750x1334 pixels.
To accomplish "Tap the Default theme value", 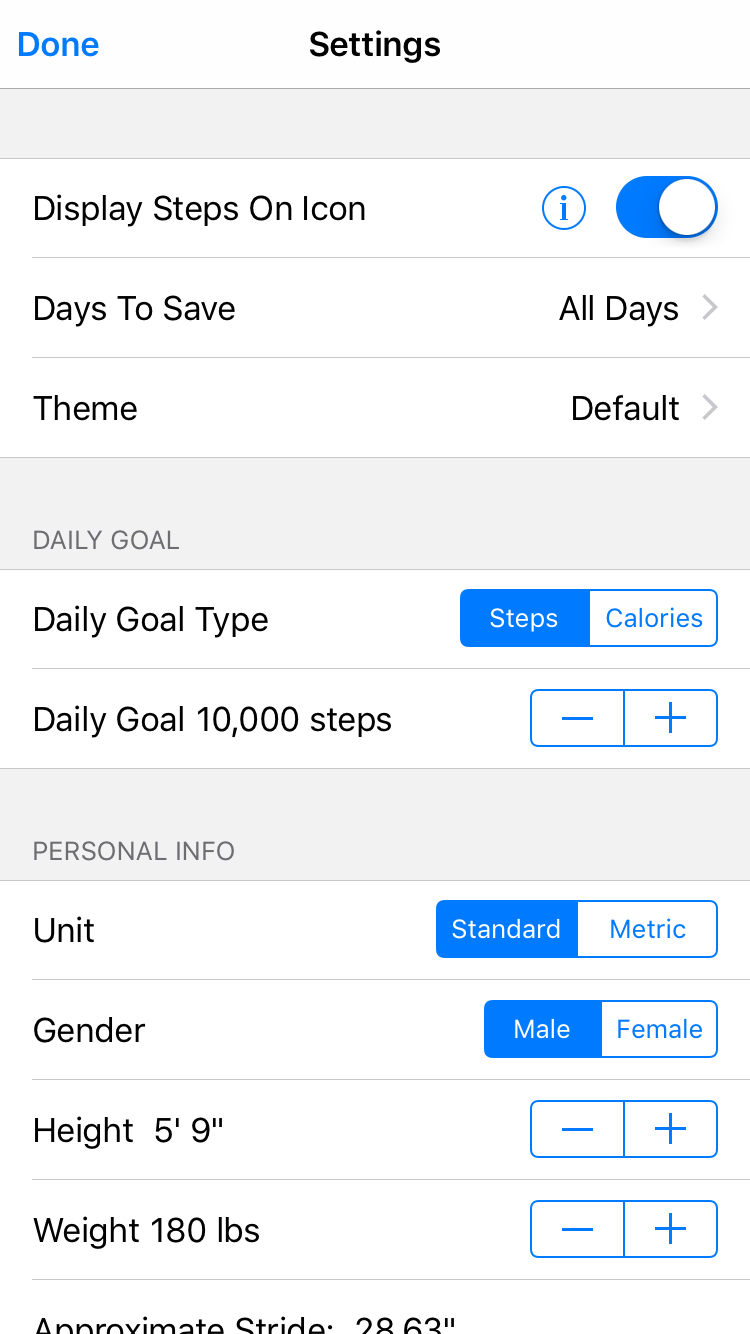I will tap(625, 408).
